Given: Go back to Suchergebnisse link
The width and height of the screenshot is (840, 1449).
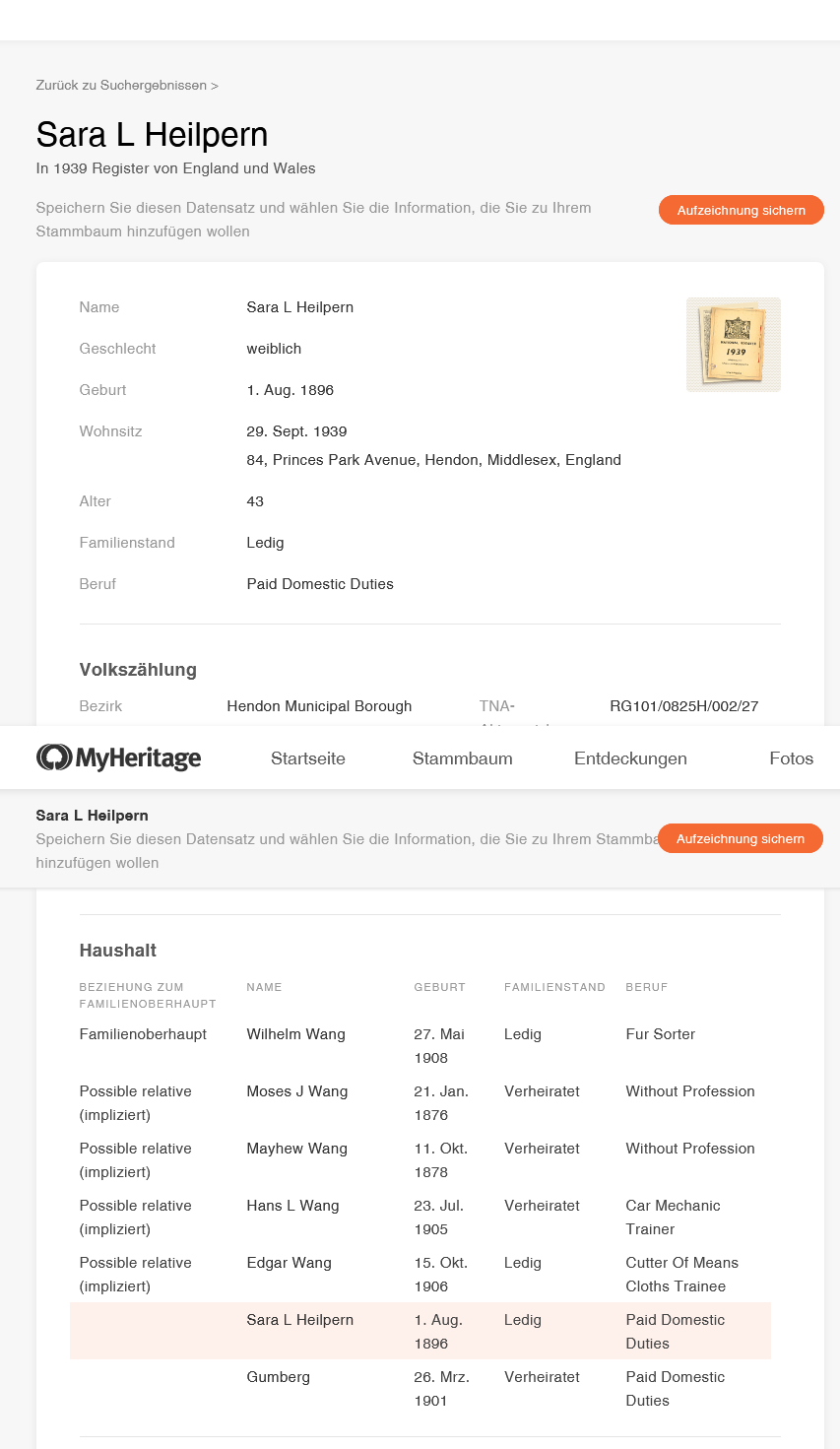Looking at the screenshot, I should pos(127,86).
